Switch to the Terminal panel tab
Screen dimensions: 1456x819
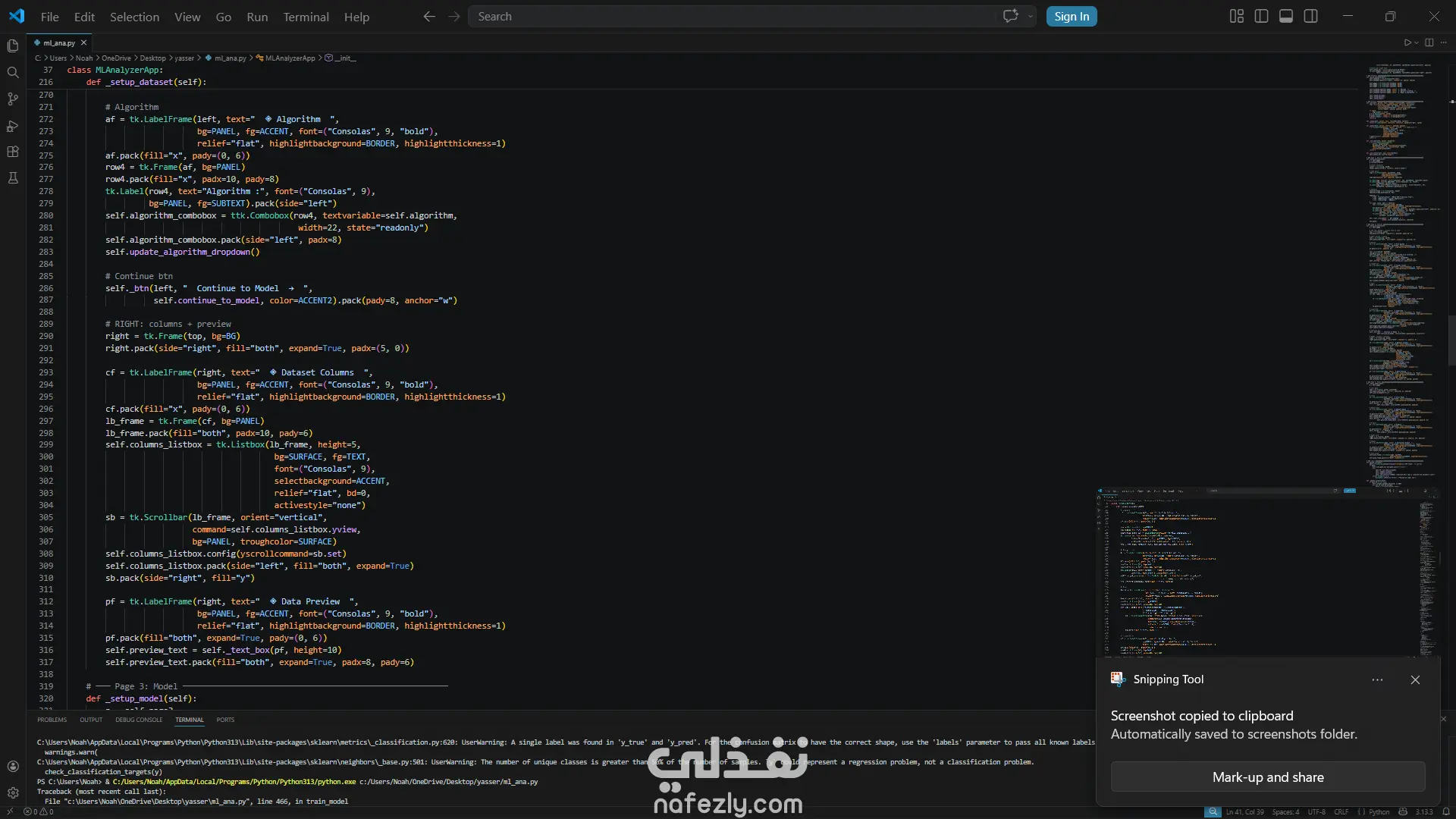(190, 720)
